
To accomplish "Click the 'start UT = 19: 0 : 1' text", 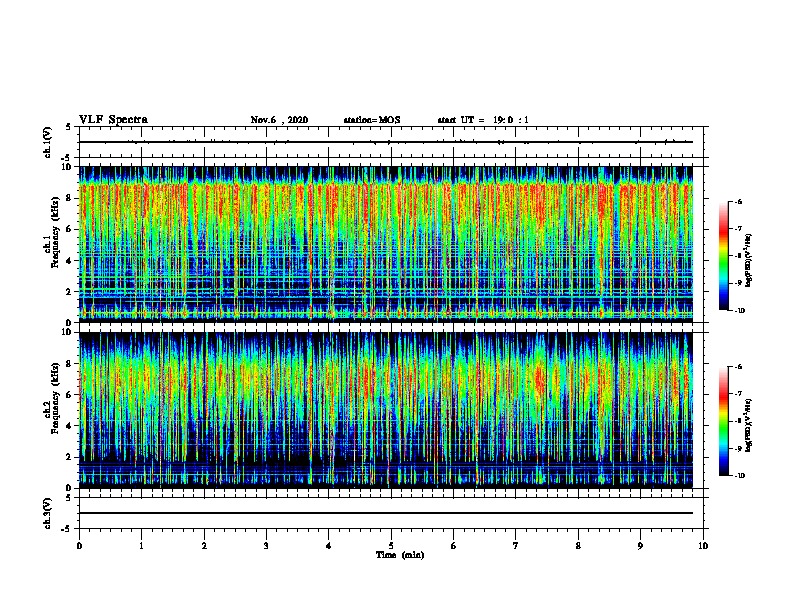I will click(x=483, y=120).
